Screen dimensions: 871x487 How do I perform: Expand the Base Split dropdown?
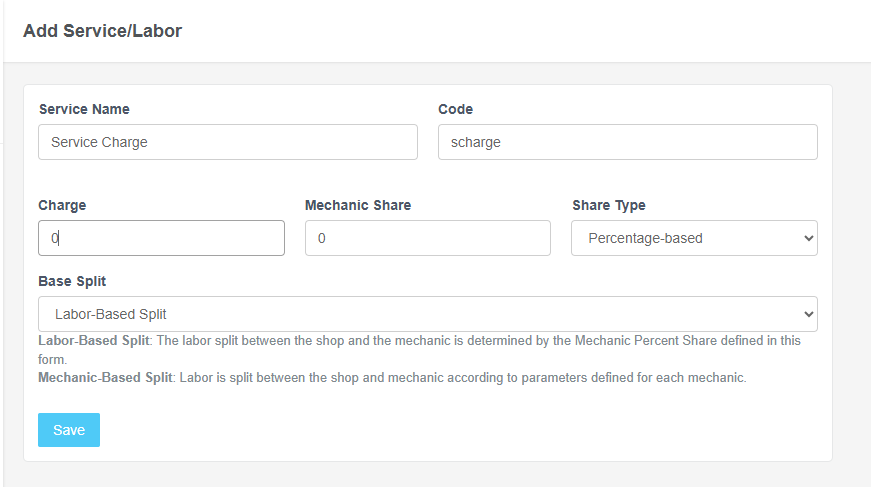point(427,314)
